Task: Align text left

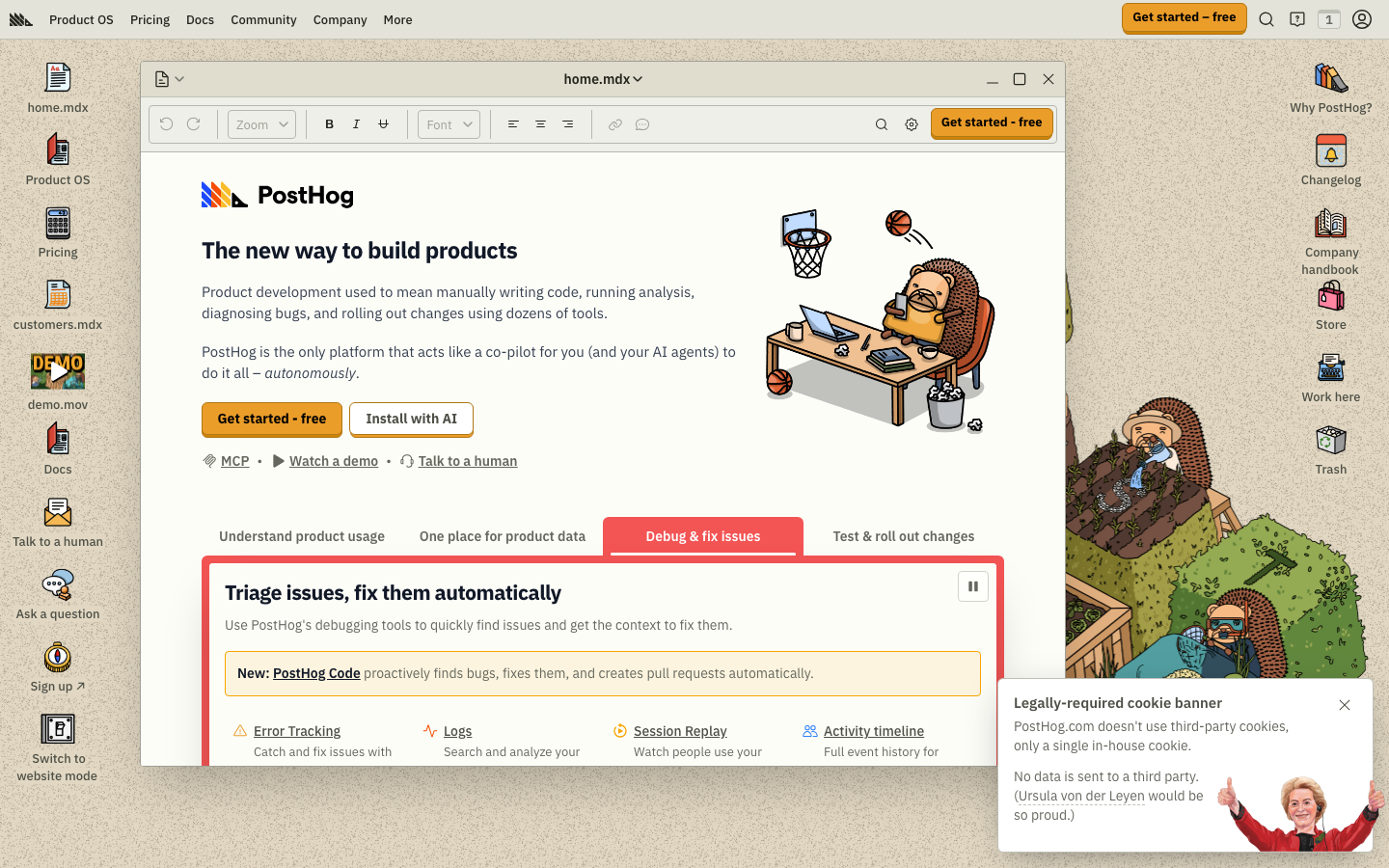Action: pos(513,124)
